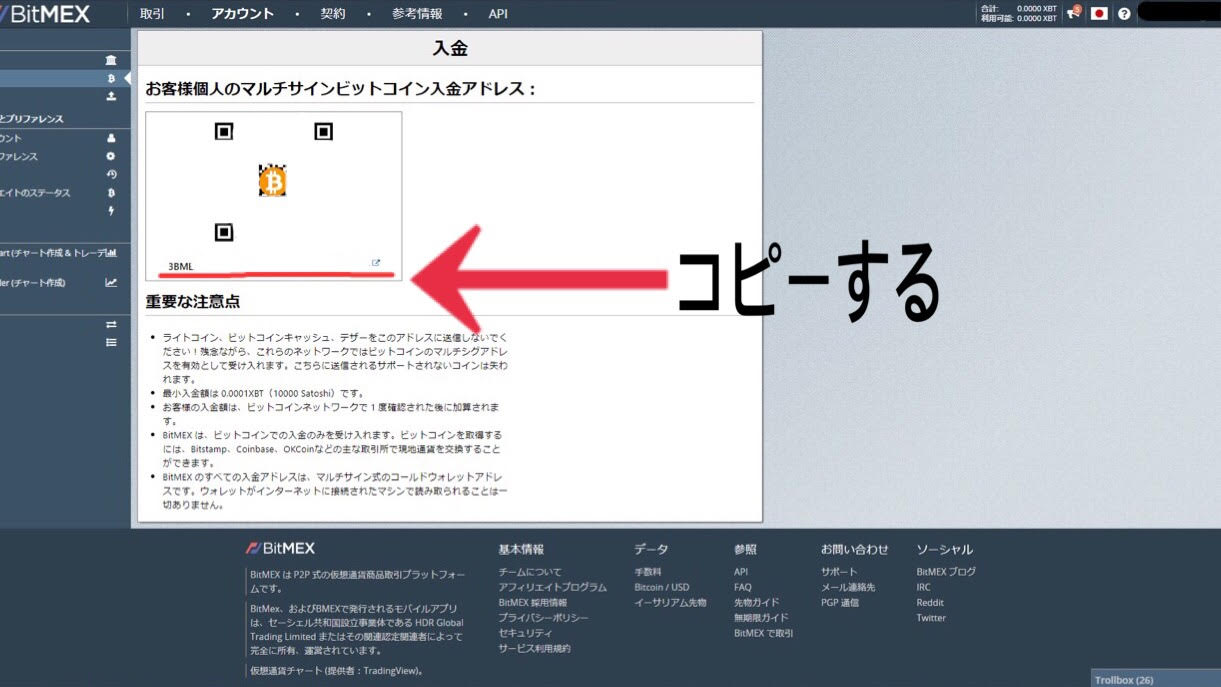Open the アカウント menu
The image size is (1221, 687).
tap(242, 14)
